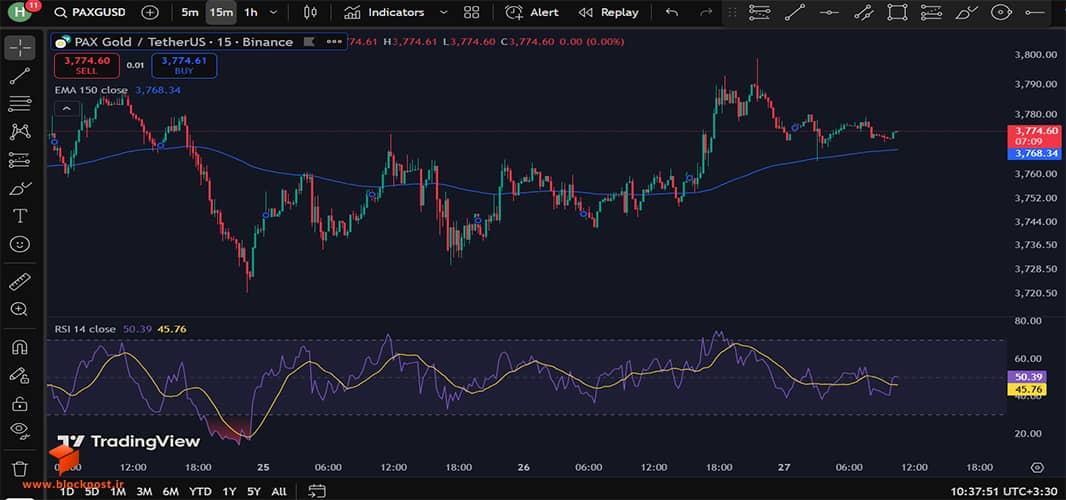
Task: Open the emoji icons tool
Action: 20,244
